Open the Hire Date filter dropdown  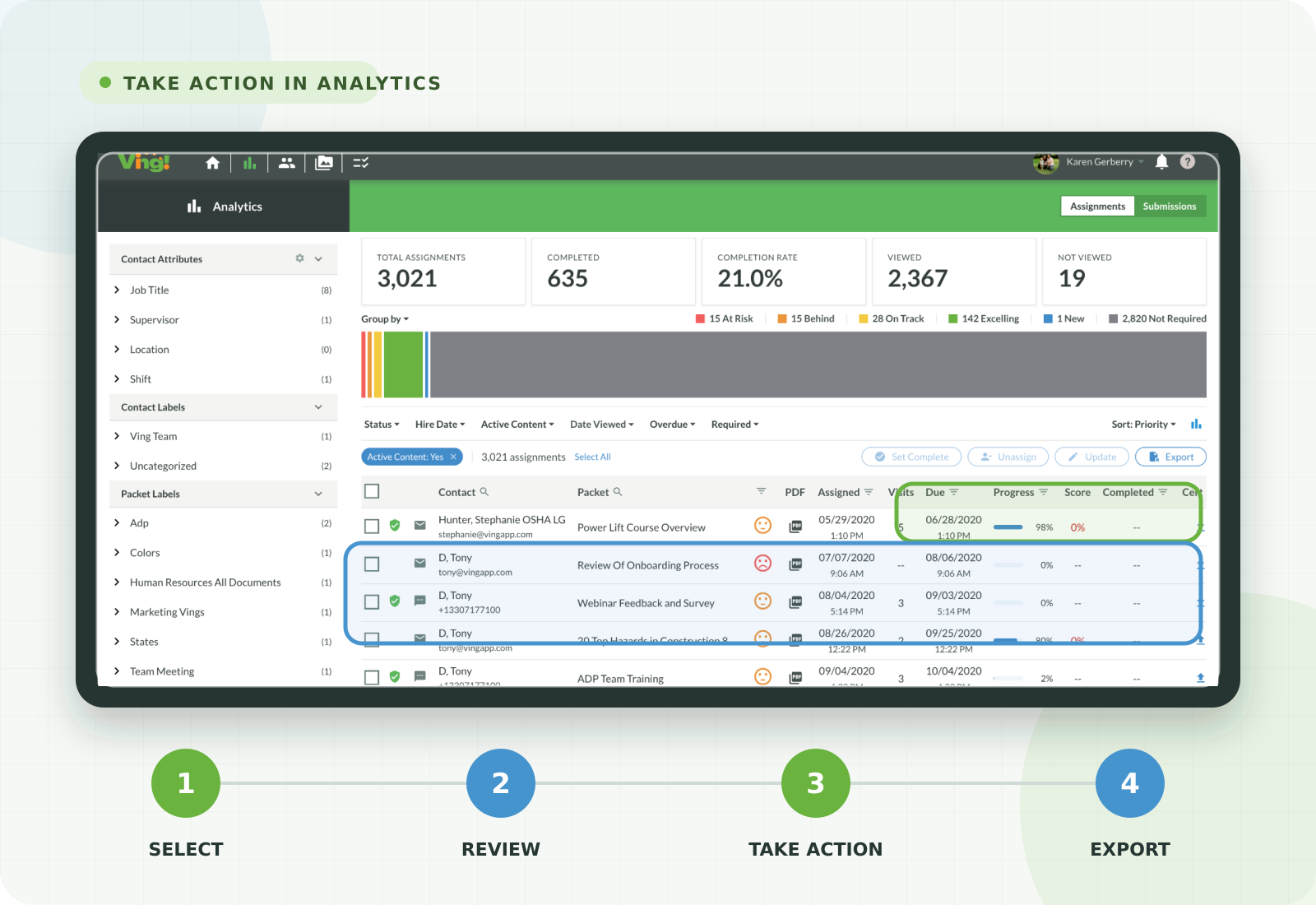pyautogui.click(x=440, y=425)
